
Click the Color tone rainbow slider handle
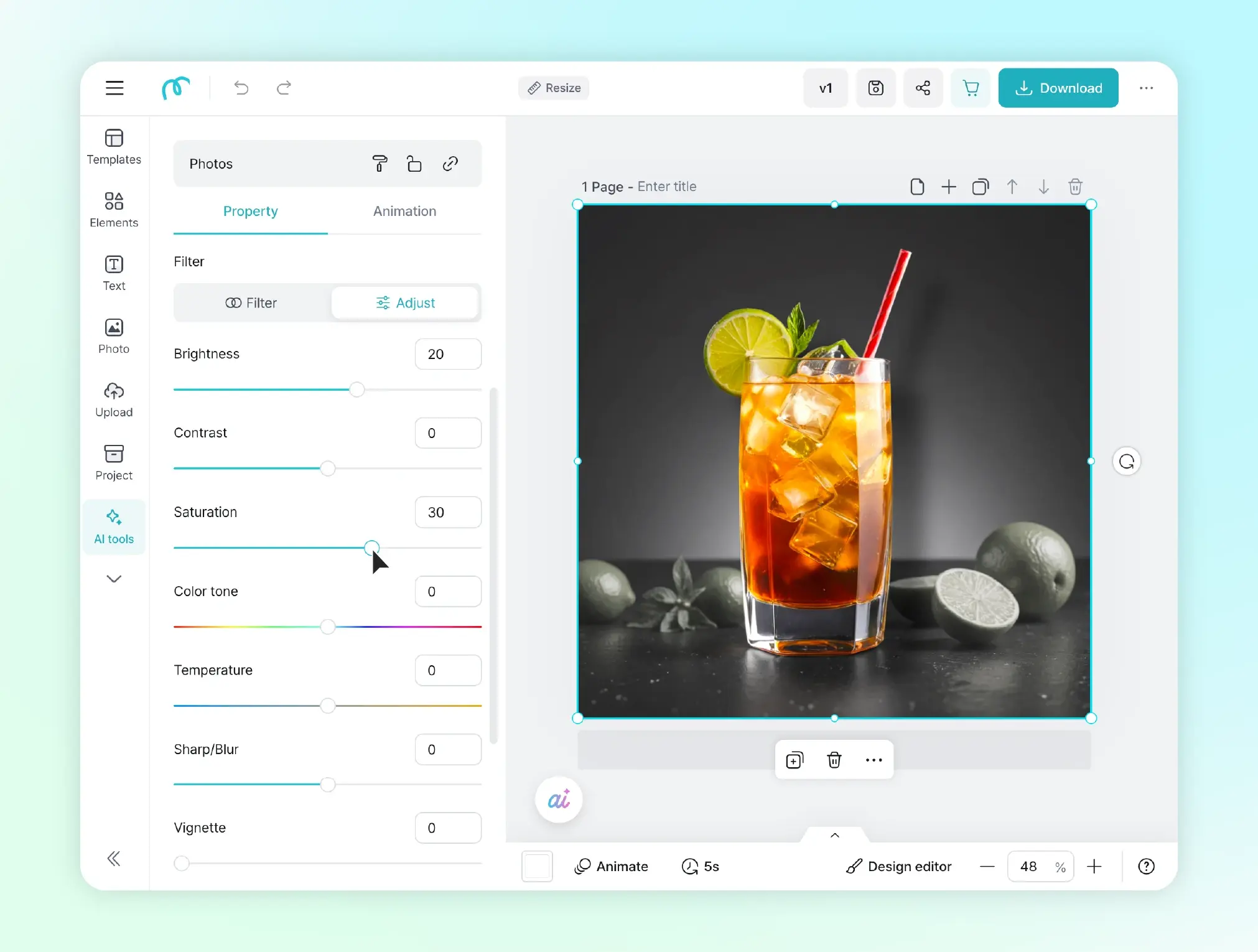(x=328, y=627)
